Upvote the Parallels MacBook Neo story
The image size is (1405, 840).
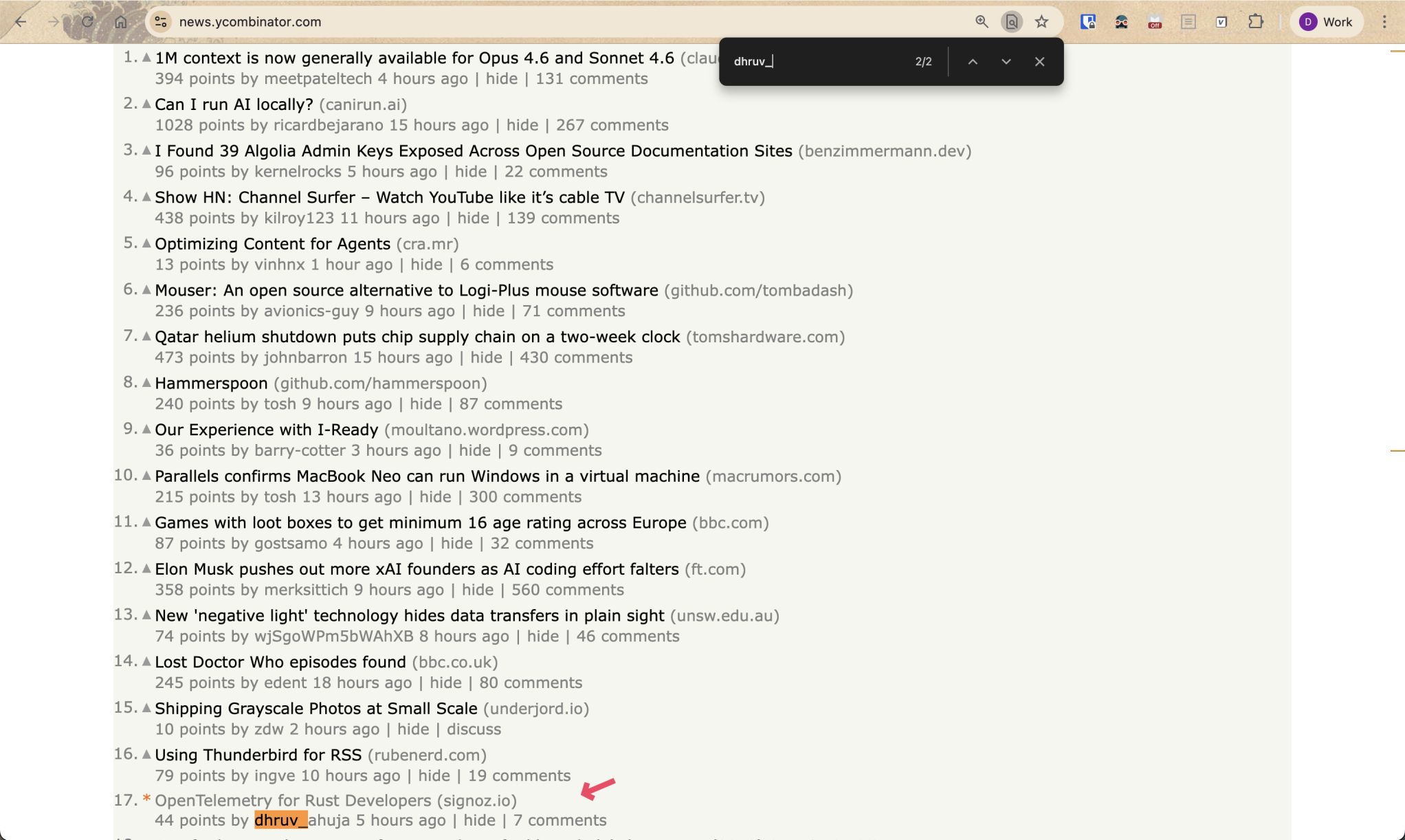pos(146,475)
